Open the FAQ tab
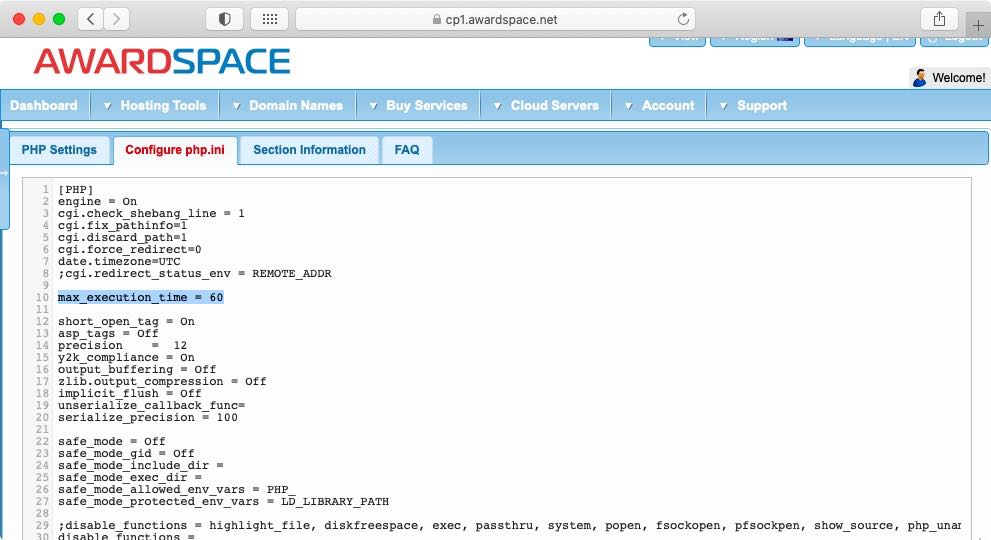 (407, 150)
